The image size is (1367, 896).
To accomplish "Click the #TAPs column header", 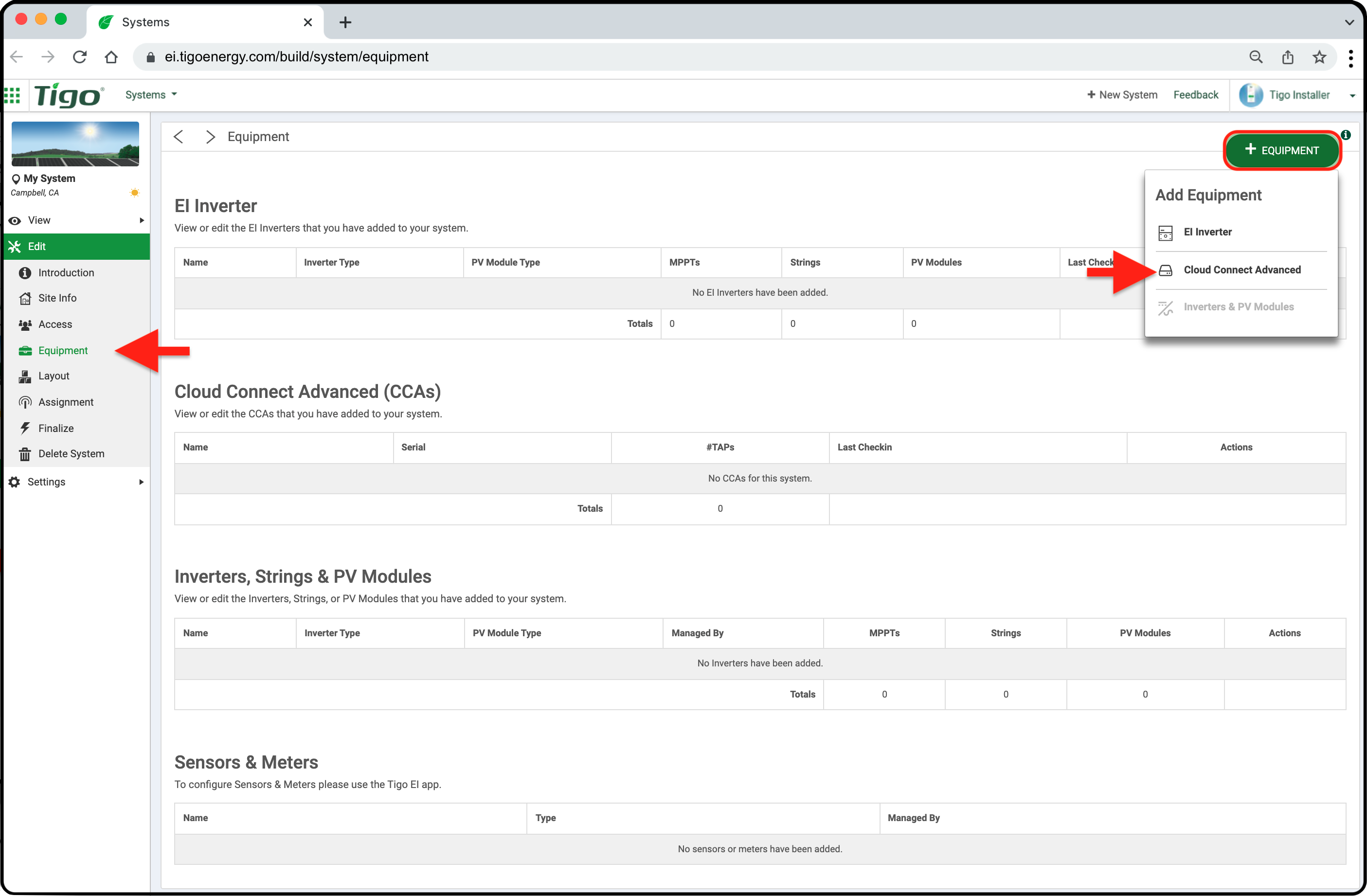I will (720, 448).
